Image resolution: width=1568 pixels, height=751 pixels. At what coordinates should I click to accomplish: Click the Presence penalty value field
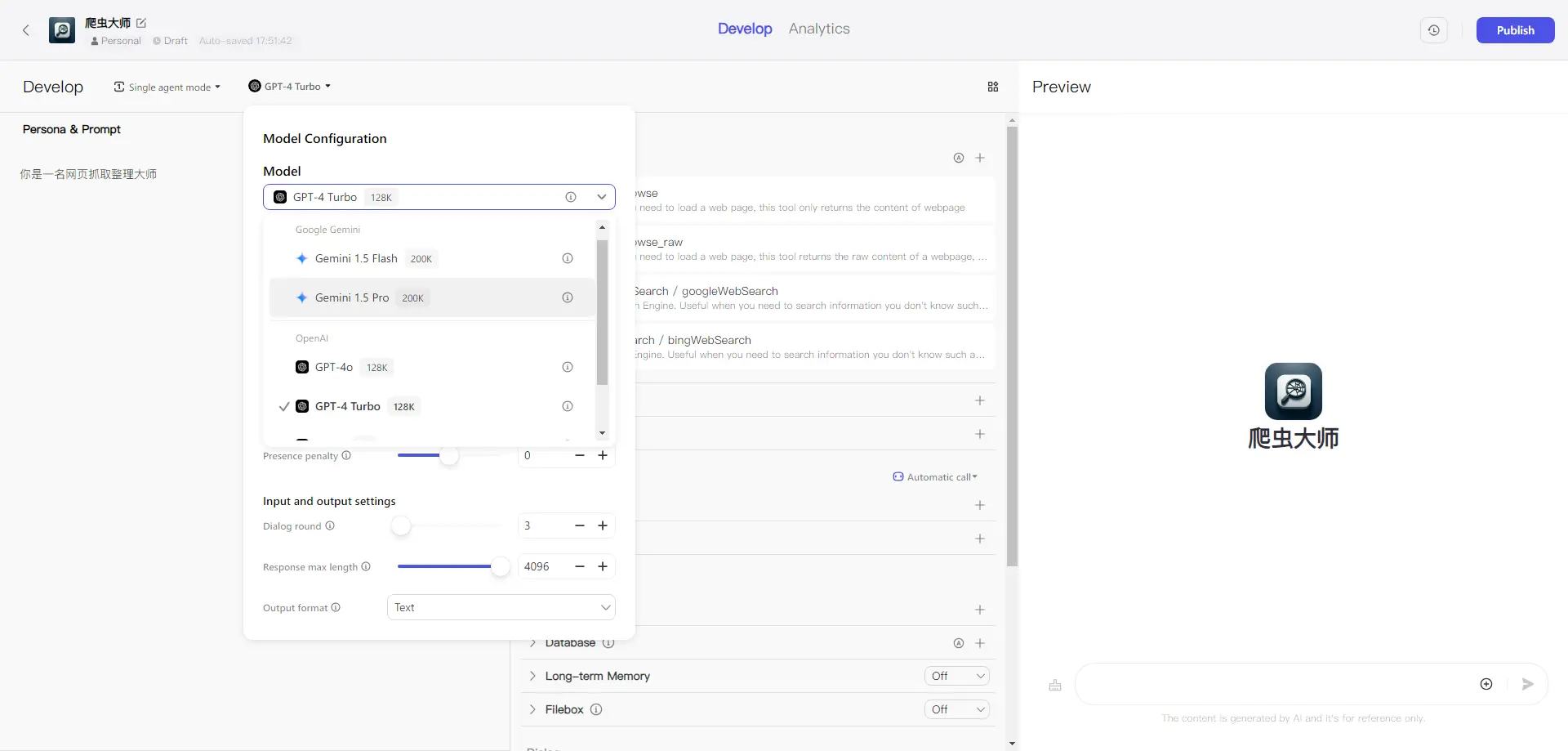(x=545, y=455)
